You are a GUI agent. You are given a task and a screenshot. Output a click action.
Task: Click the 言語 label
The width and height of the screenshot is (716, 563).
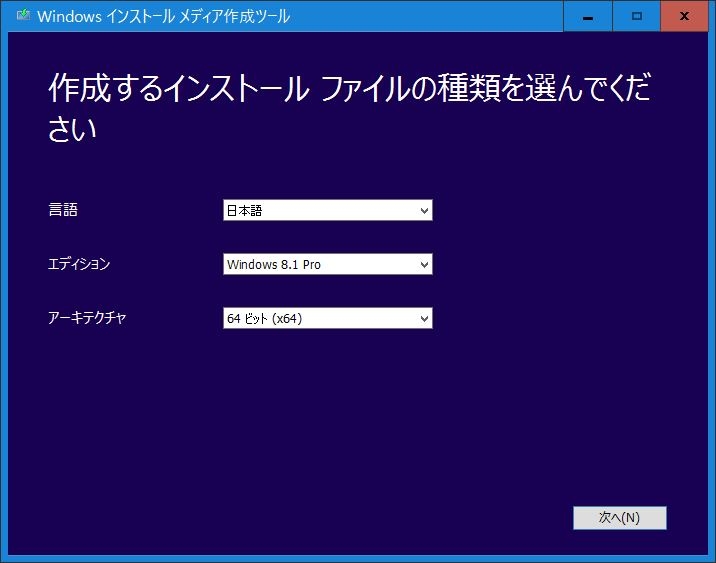pos(63,210)
